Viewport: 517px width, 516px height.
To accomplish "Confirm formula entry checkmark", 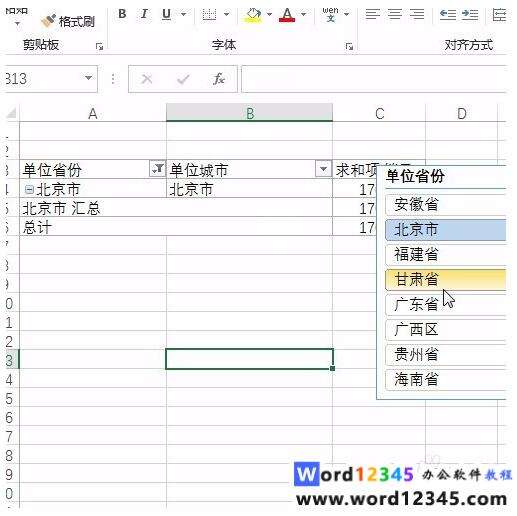I will [x=183, y=79].
